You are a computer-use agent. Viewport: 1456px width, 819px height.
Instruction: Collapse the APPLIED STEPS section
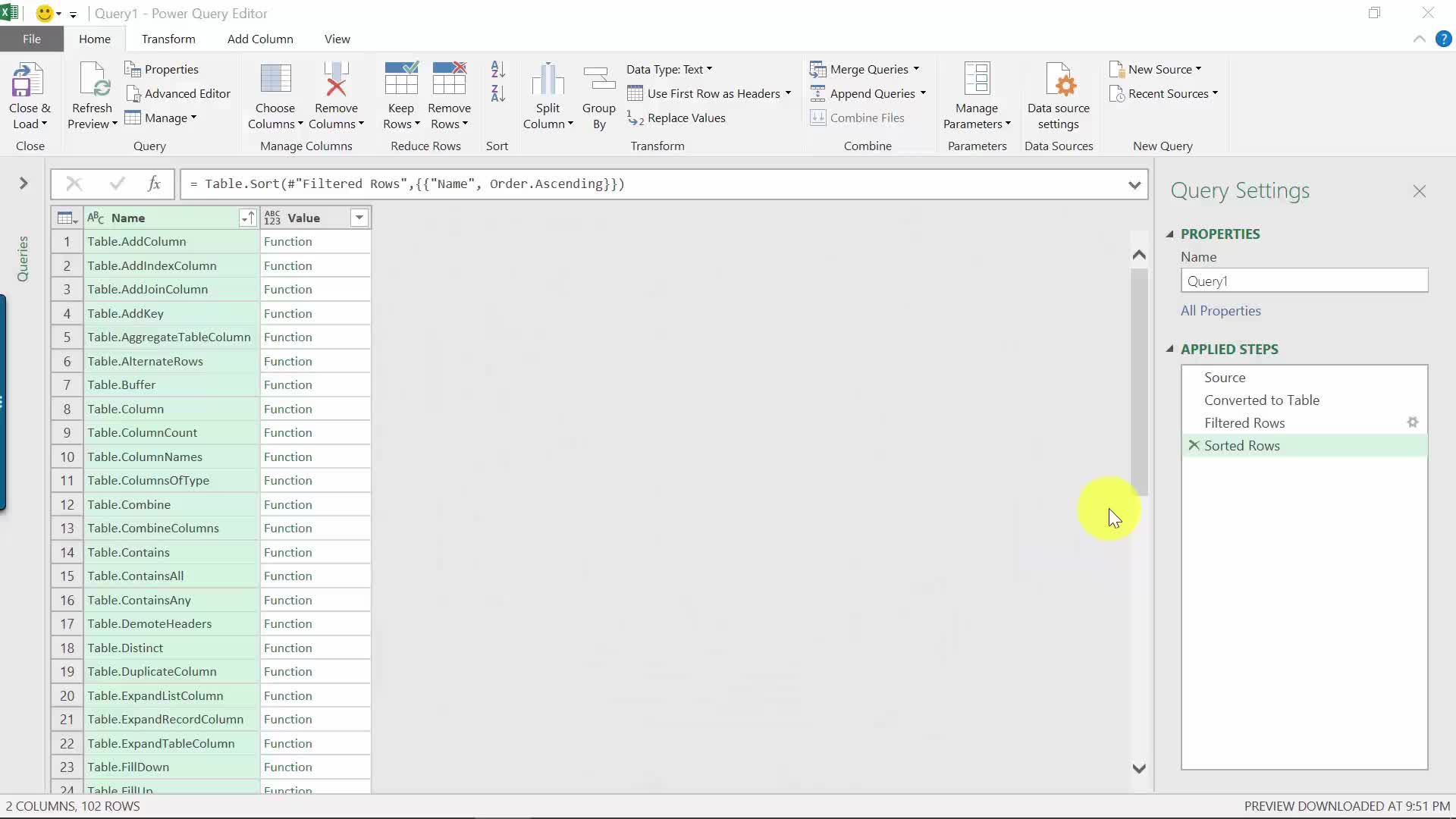tap(1170, 350)
